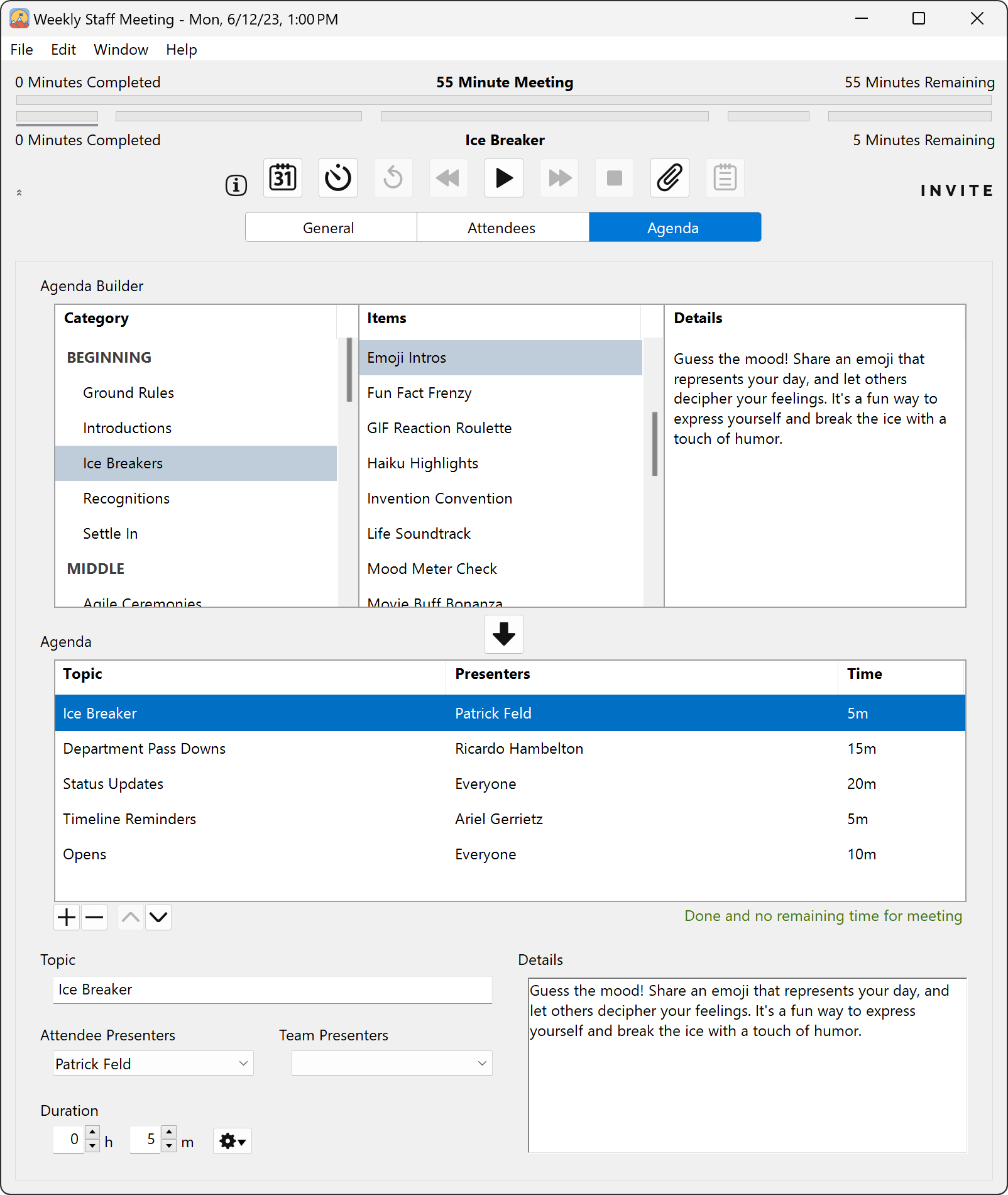
Task: Open meeting notes via the clipboard icon
Action: 725,179
